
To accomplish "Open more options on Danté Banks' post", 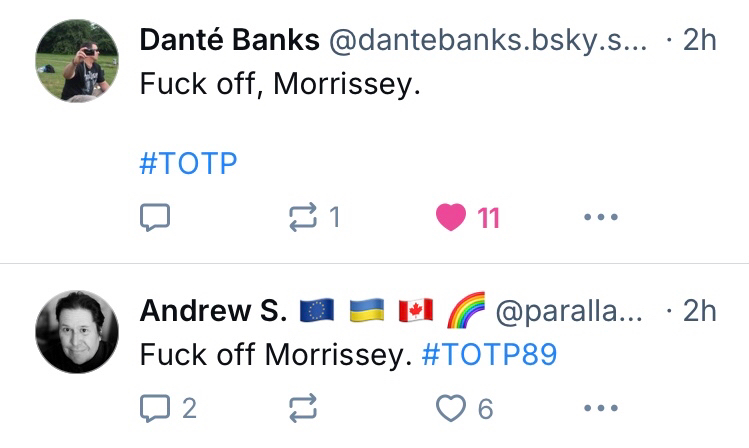I will pos(600,217).
